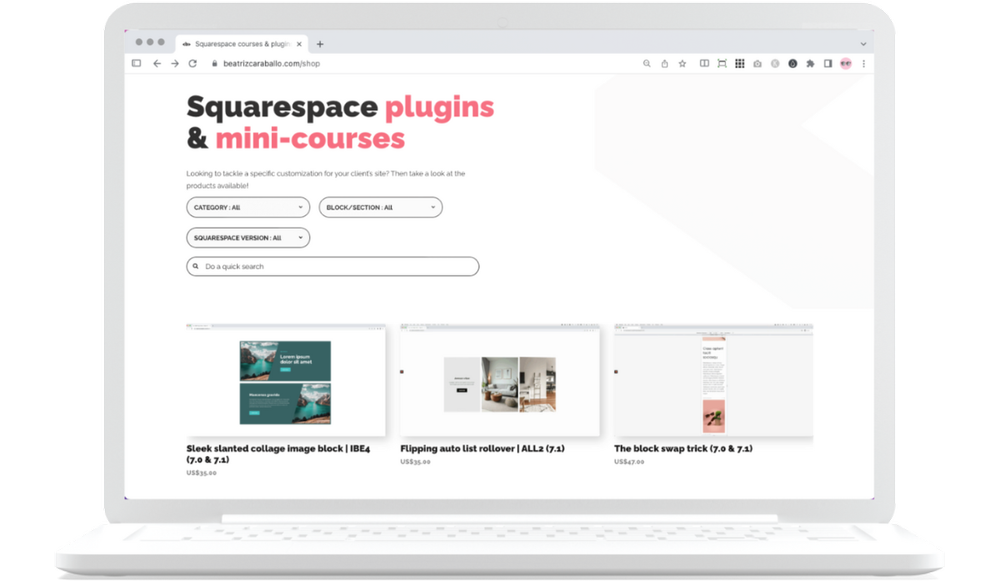
Task: Click the split-view reader extension icon
Action: coord(704,64)
